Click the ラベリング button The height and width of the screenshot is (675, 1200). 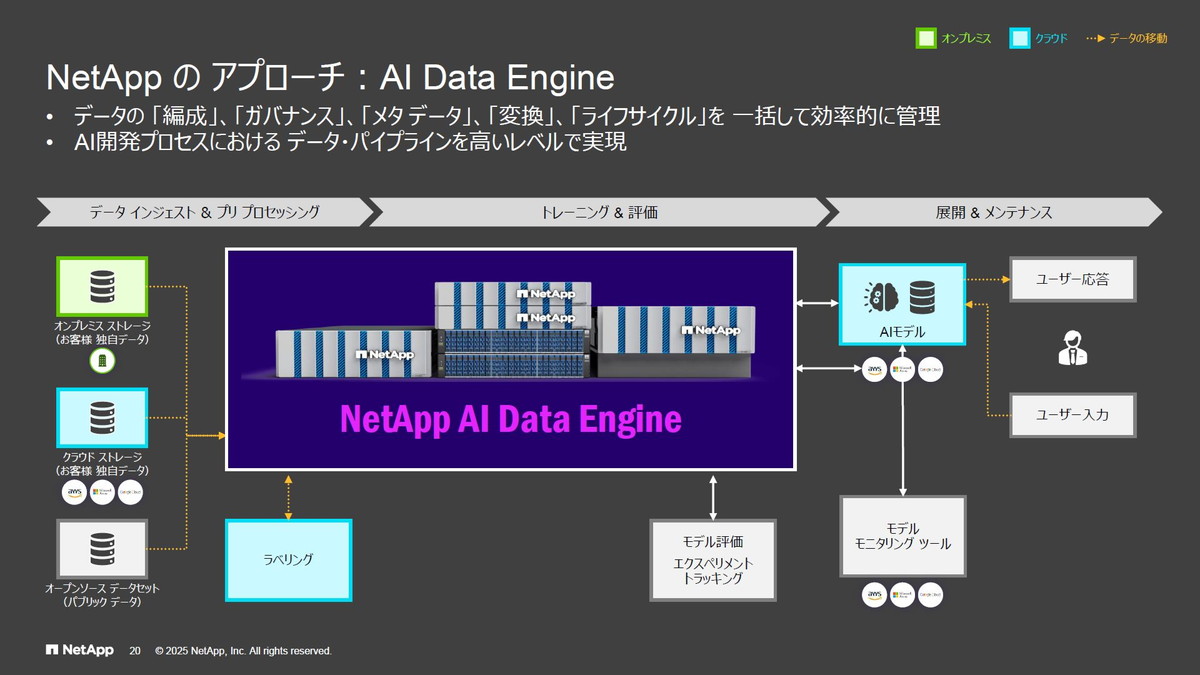point(288,559)
